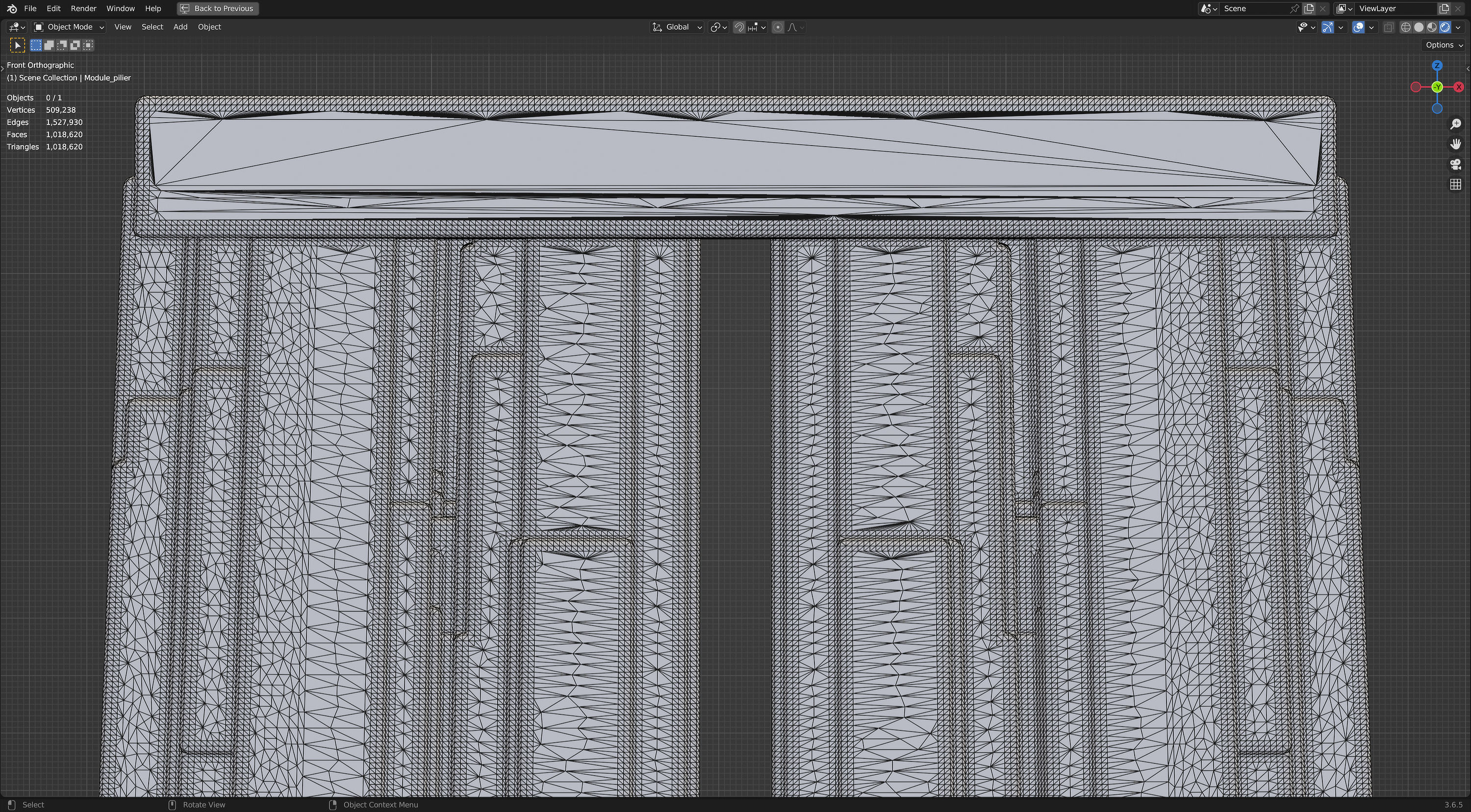The width and height of the screenshot is (1471, 812).
Task: Click the Module_pilier collection label
Action: click(x=107, y=77)
